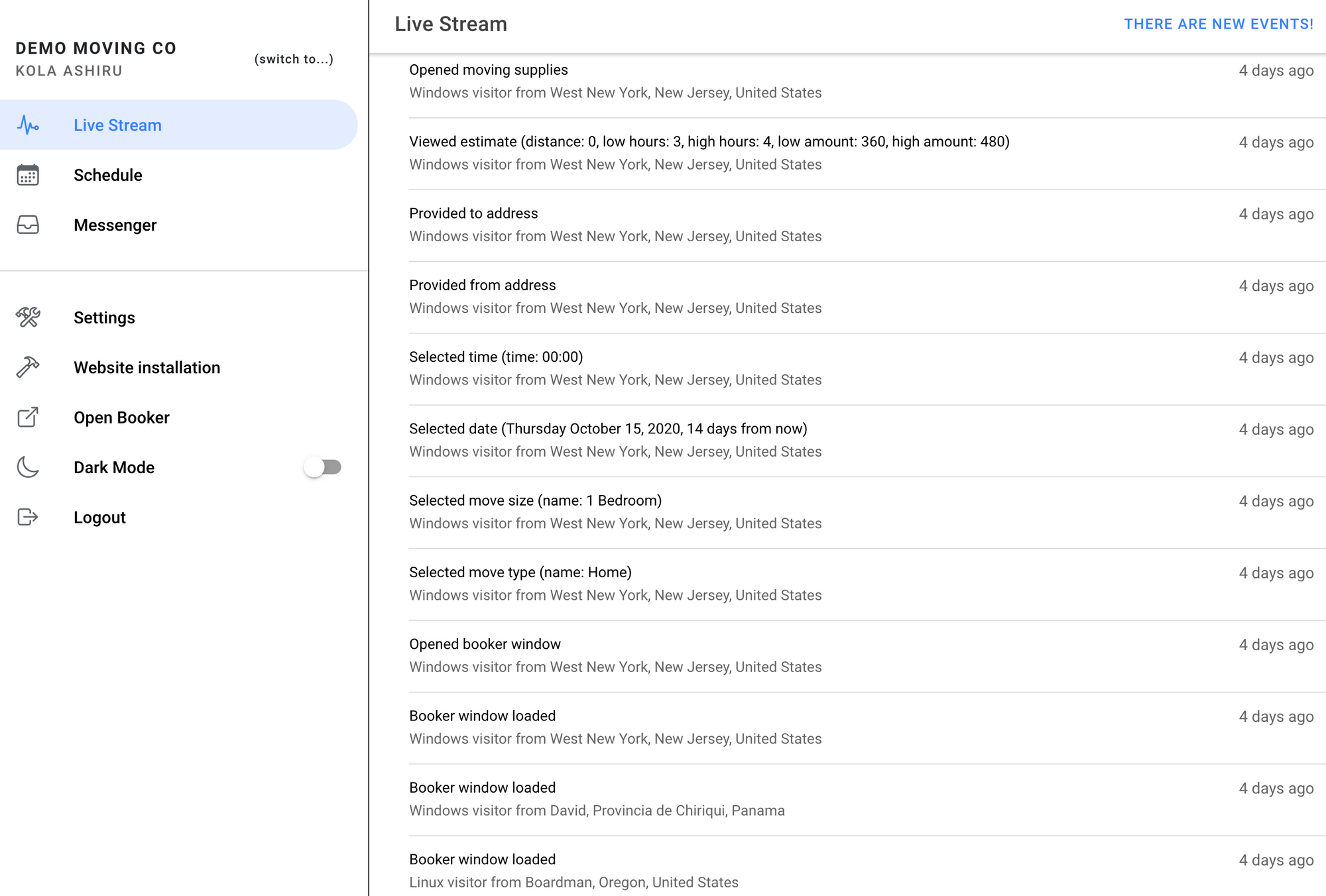The width and height of the screenshot is (1326, 896).
Task: Click the Dark Mode moon icon
Action: click(28, 467)
